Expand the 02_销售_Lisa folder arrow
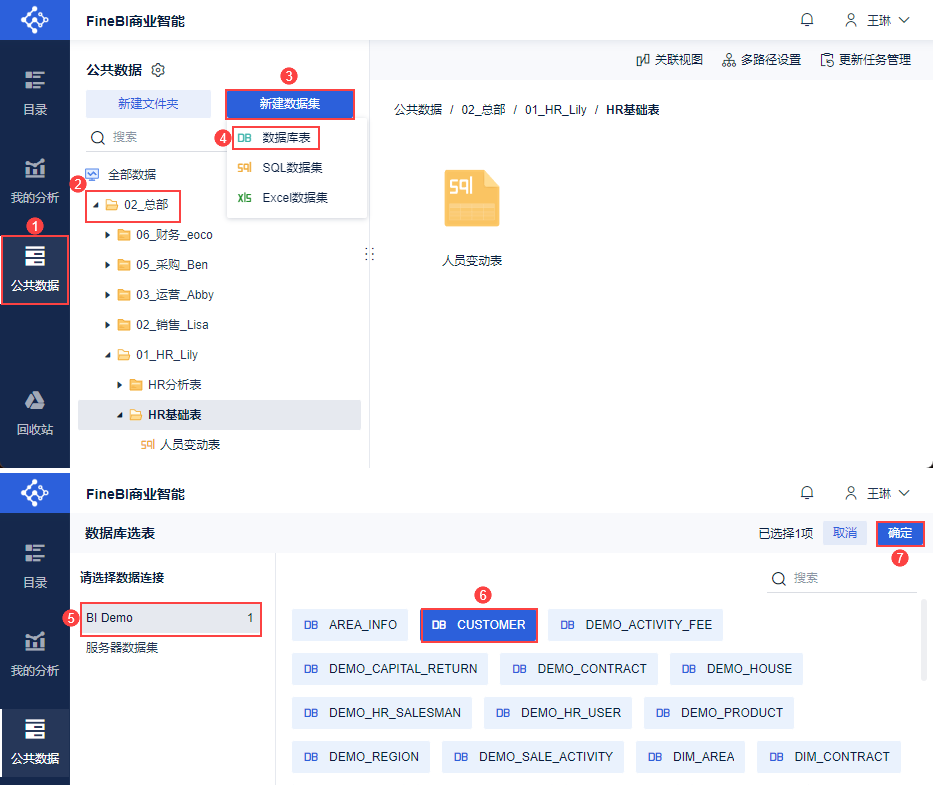 pyautogui.click(x=108, y=325)
